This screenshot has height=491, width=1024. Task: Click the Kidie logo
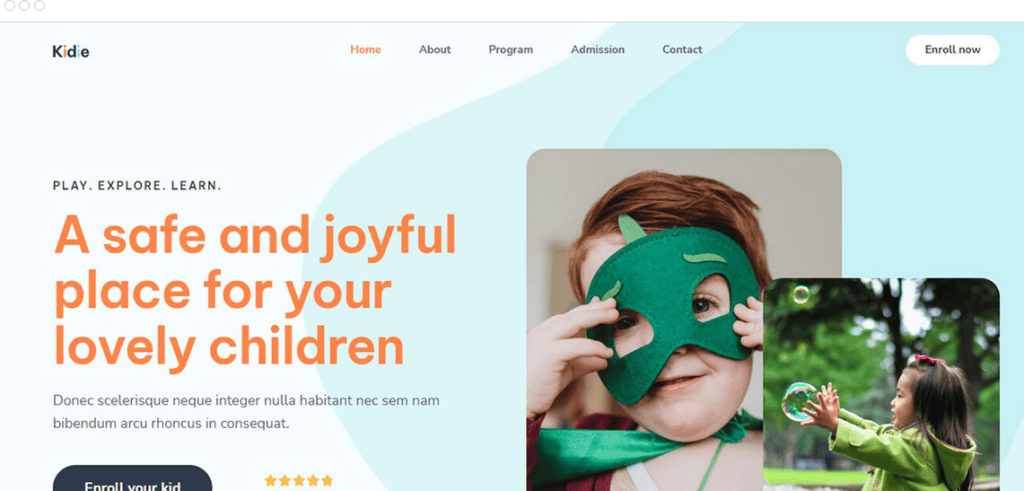[x=71, y=52]
